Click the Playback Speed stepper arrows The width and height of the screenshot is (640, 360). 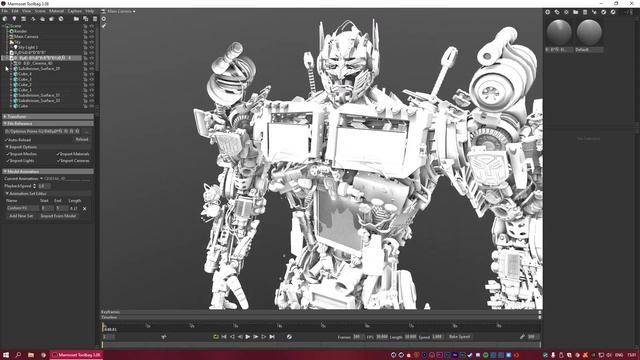(x=34, y=186)
